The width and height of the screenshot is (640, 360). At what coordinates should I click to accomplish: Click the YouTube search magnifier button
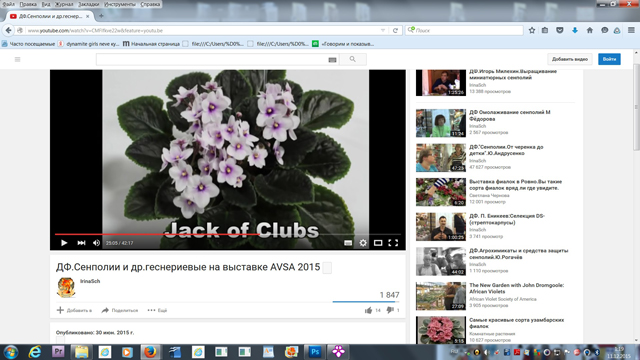[353, 60]
